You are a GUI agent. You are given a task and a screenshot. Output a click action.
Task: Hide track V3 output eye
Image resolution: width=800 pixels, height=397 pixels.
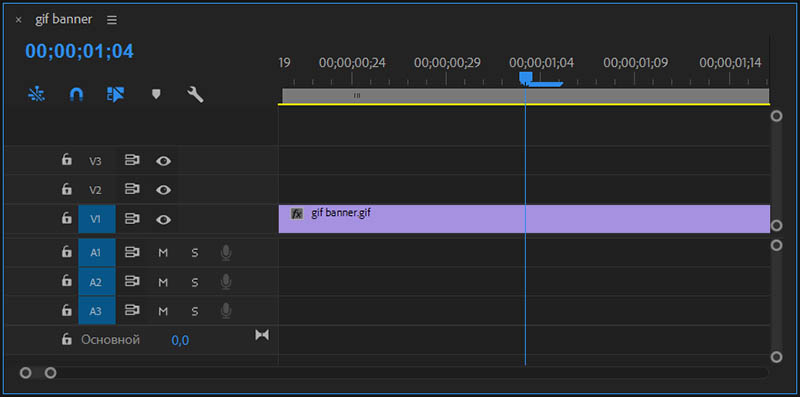pos(163,161)
